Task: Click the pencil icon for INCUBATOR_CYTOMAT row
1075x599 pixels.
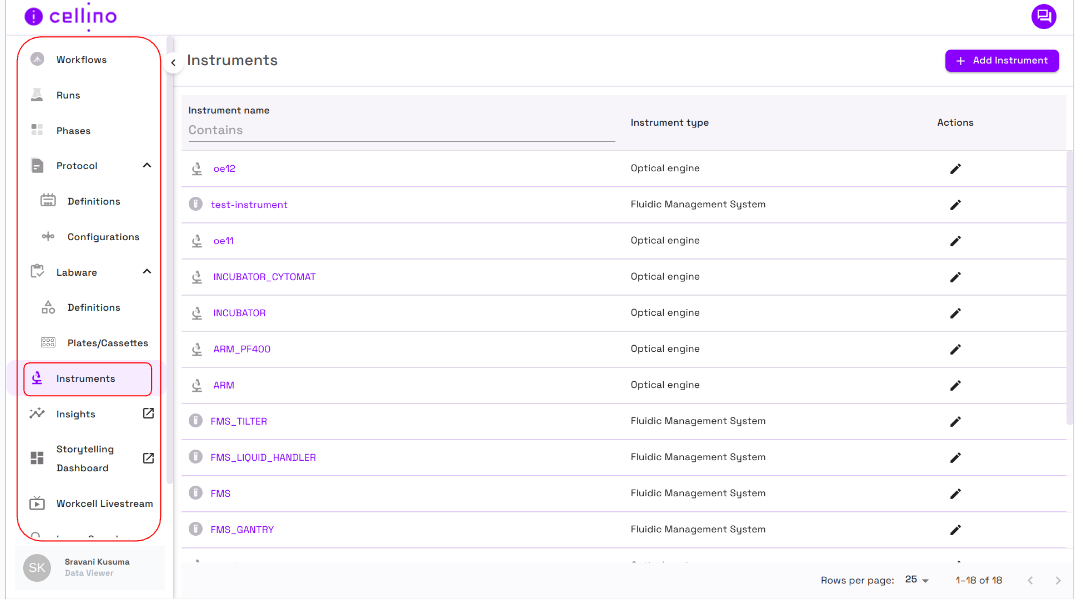Action: point(955,277)
